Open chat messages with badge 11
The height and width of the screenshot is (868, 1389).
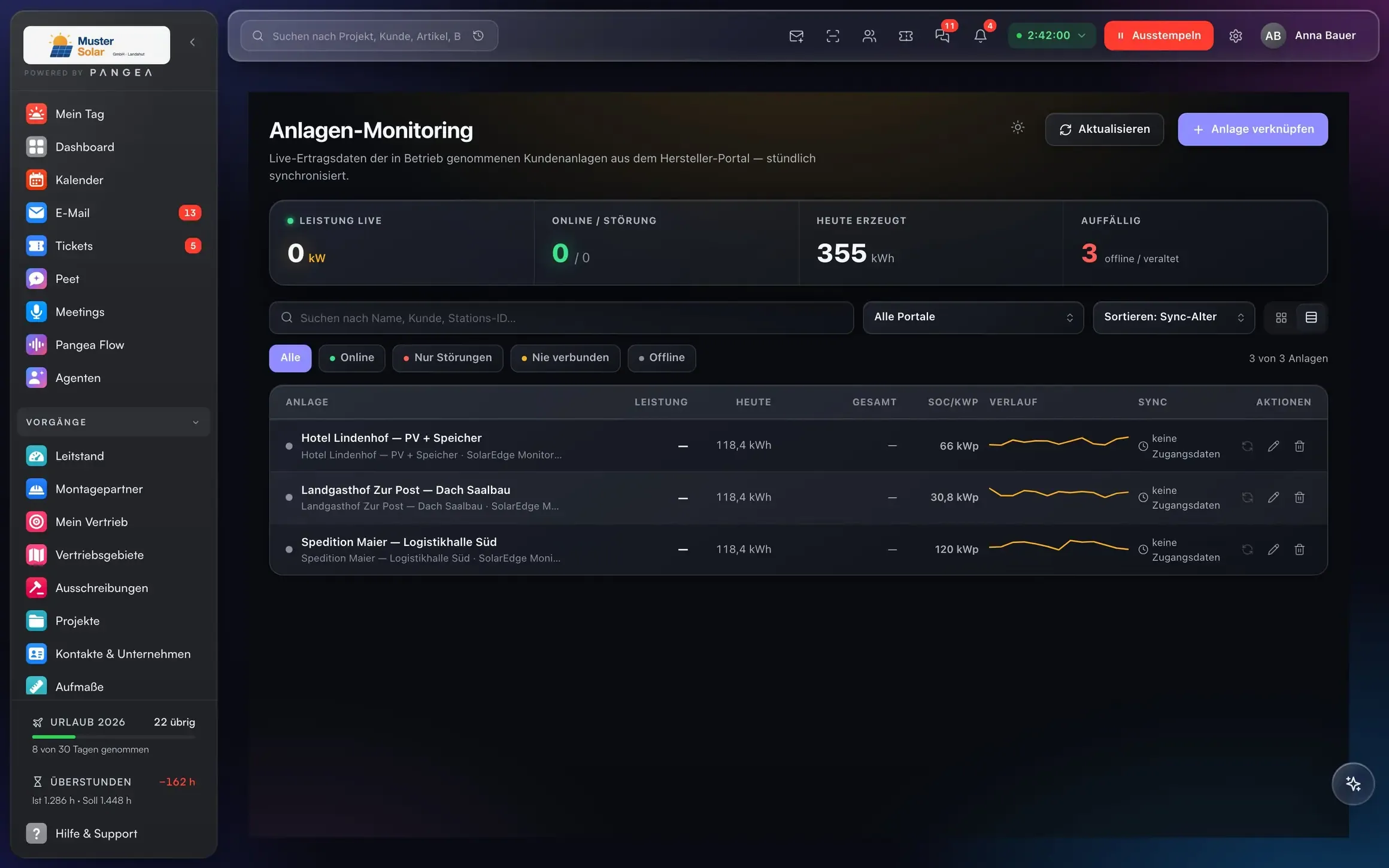(x=942, y=36)
